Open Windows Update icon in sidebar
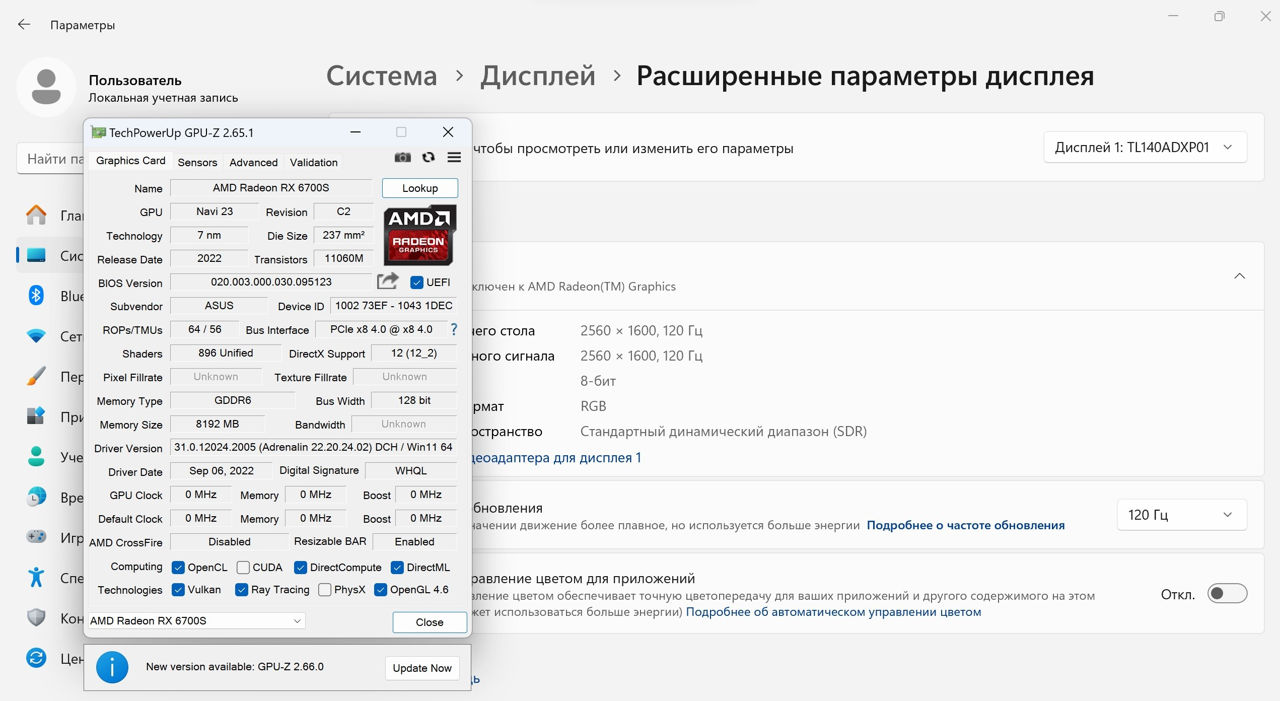1280x701 pixels. 36,658
